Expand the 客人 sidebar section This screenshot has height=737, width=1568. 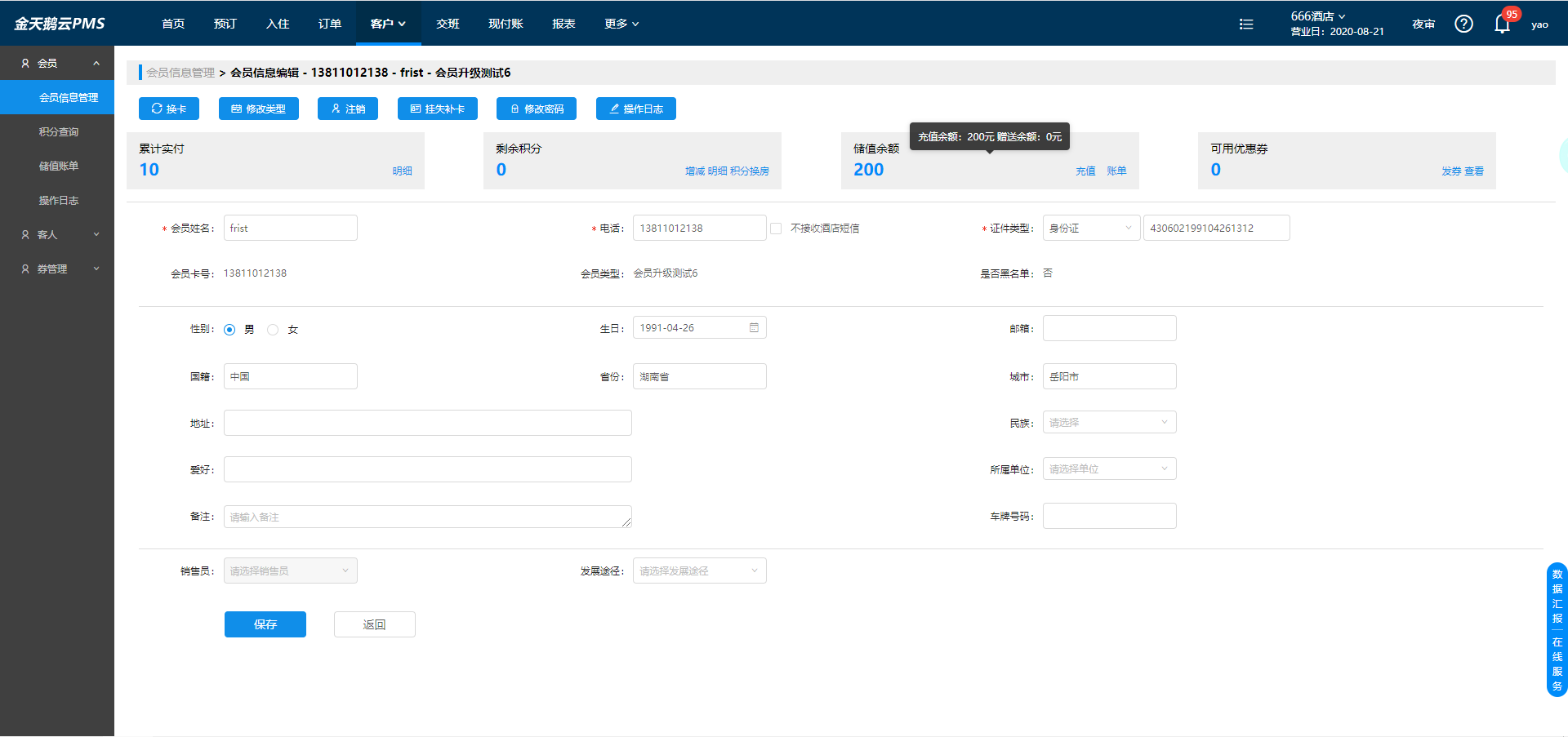coord(57,234)
